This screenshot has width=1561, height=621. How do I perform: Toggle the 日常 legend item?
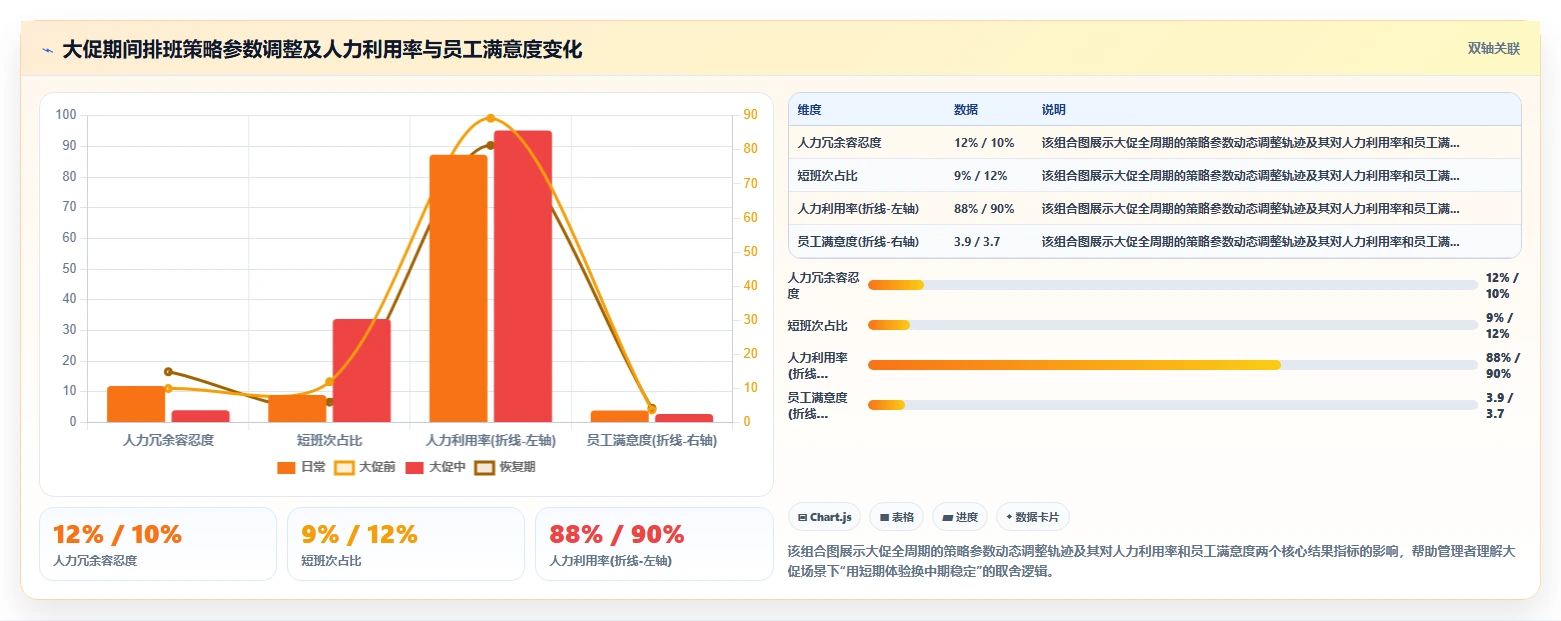coord(301,467)
